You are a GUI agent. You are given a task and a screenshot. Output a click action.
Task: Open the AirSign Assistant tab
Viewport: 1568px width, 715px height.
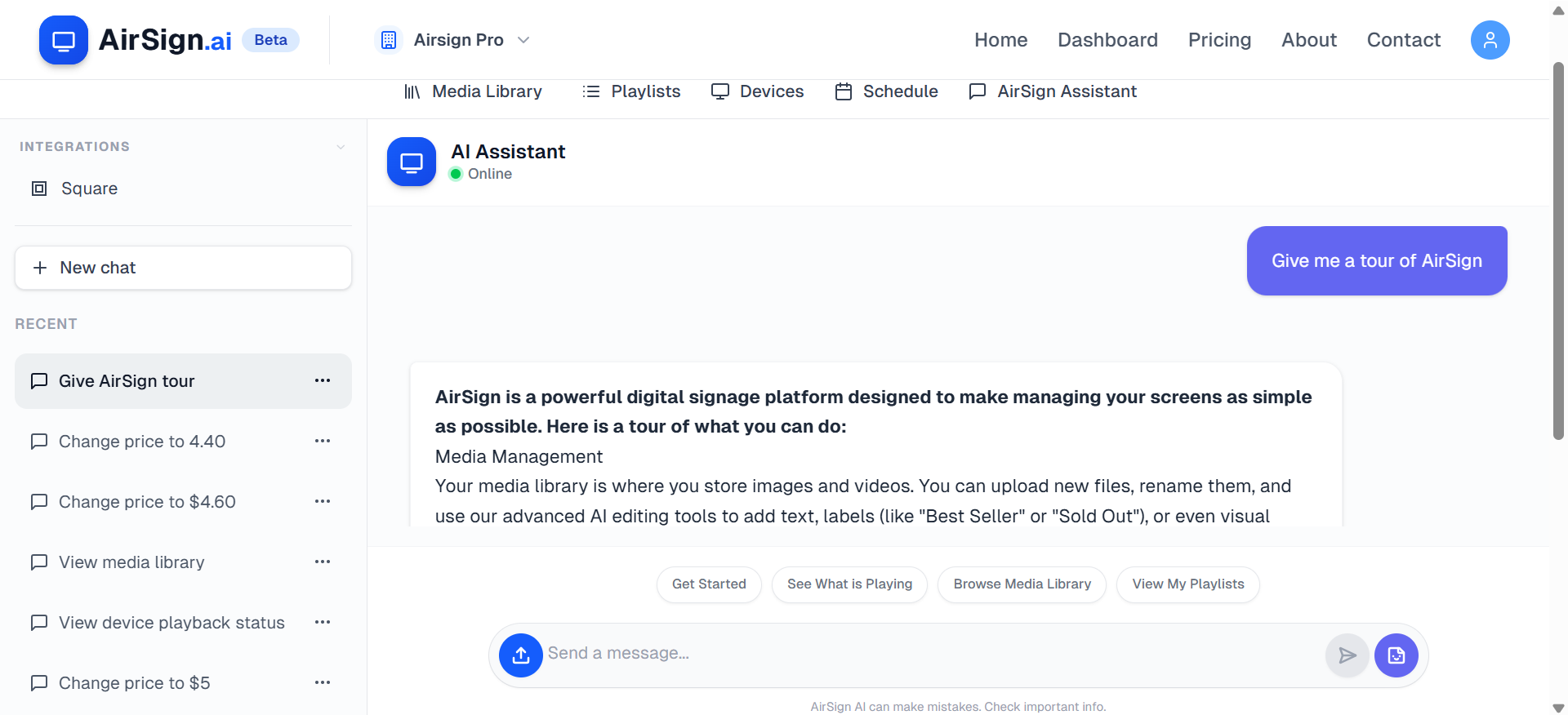1053,91
